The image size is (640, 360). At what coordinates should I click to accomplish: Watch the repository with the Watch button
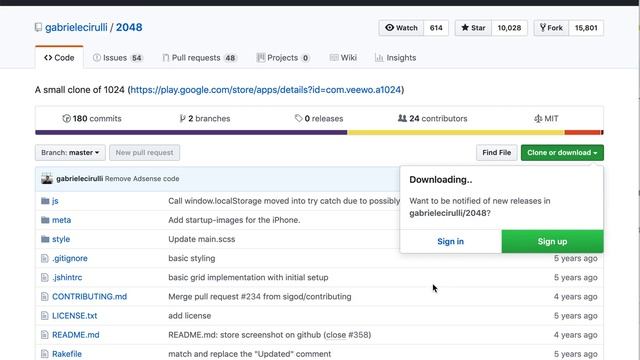(x=401, y=28)
